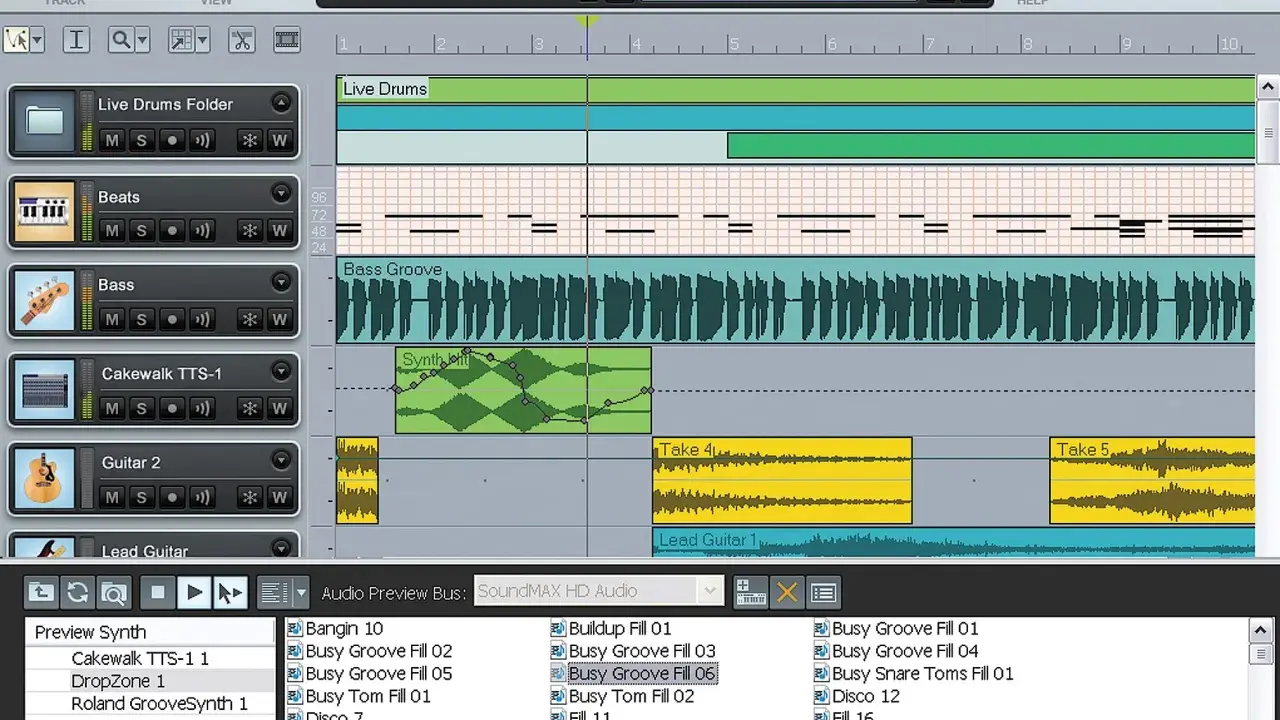Open browser views dropdown arrow
Screen dimensions: 1280x720
click(301, 592)
